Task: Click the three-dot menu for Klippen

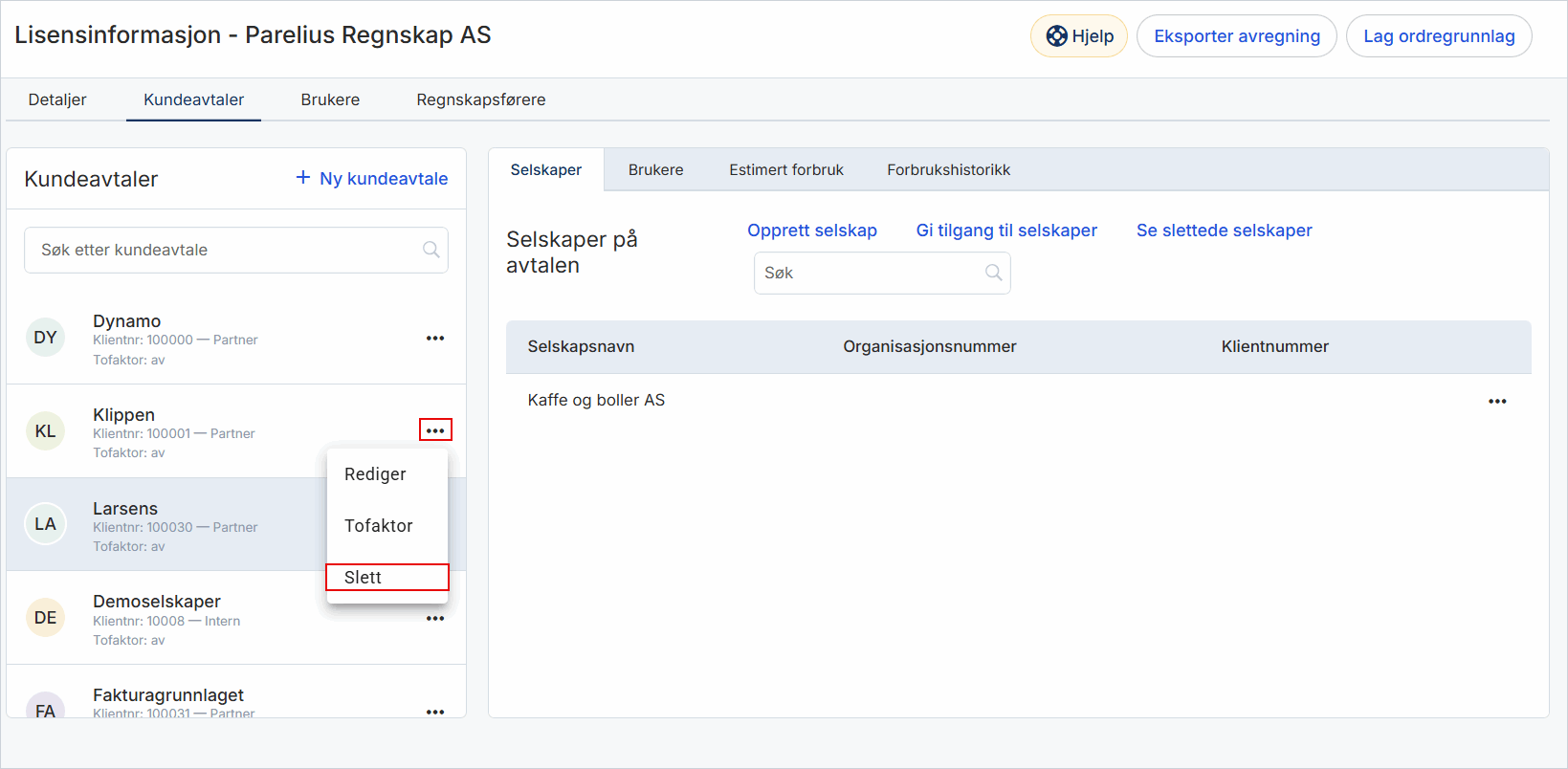Action: pyautogui.click(x=435, y=430)
